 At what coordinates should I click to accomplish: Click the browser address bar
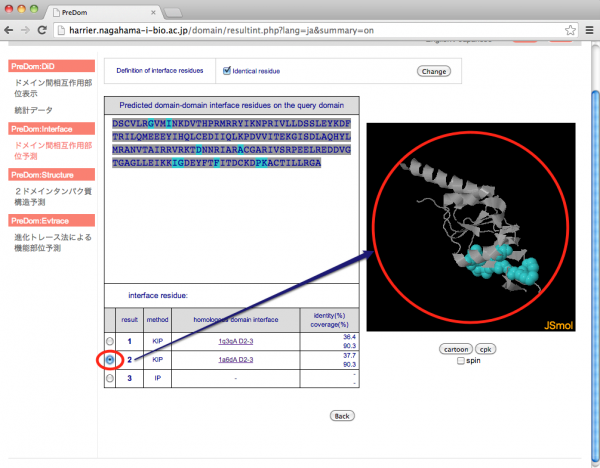pyautogui.click(x=300, y=31)
